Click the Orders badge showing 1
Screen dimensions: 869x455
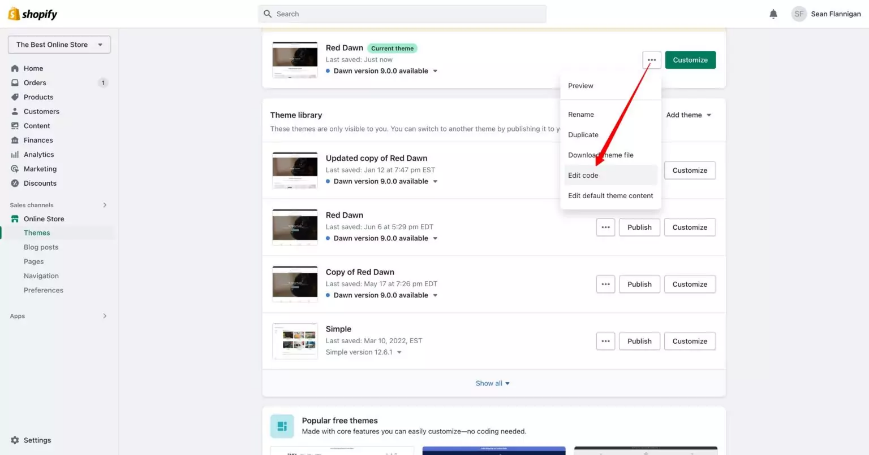pos(103,83)
